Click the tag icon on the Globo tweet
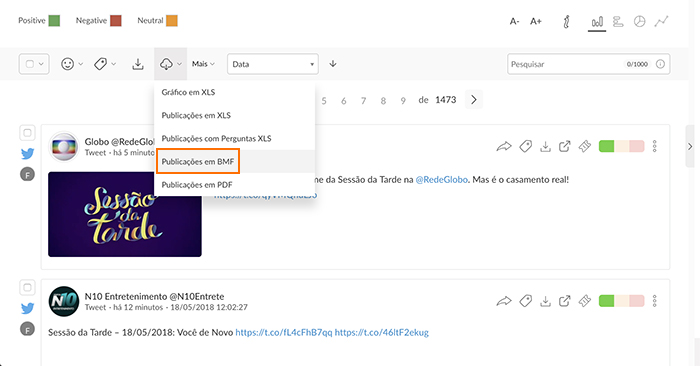The image size is (700, 366). pos(525,146)
